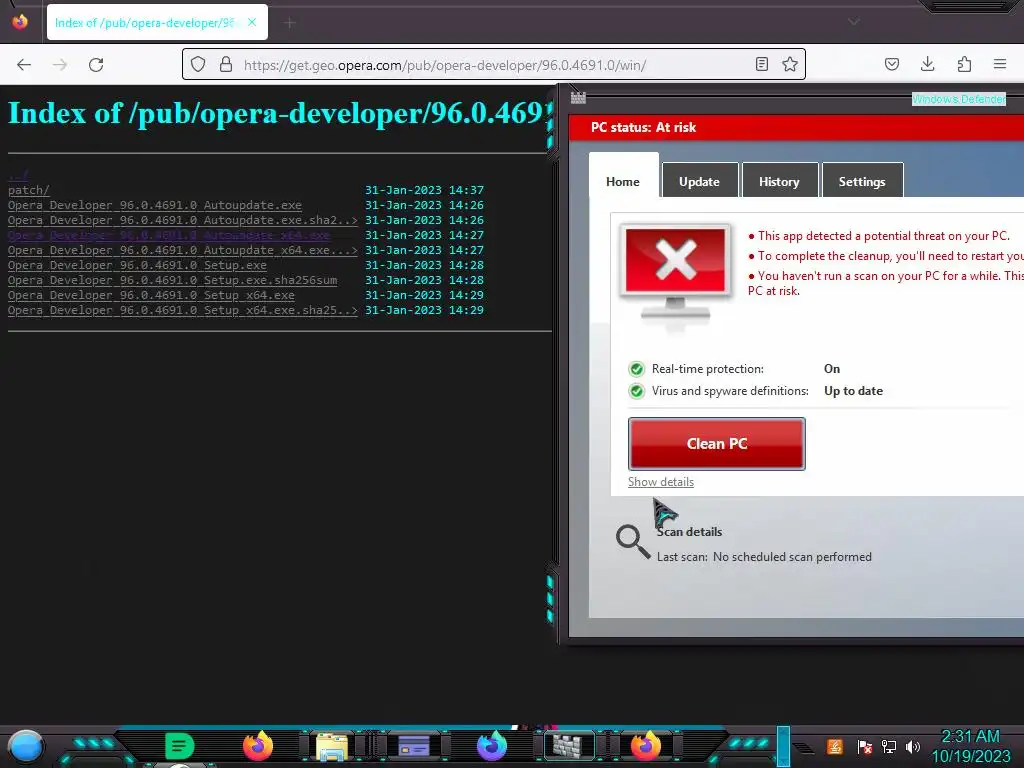Image resolution: width=1024 pixels, height=768 pixels.
Task: Reload the Opera index page
Action: point(96,65)
